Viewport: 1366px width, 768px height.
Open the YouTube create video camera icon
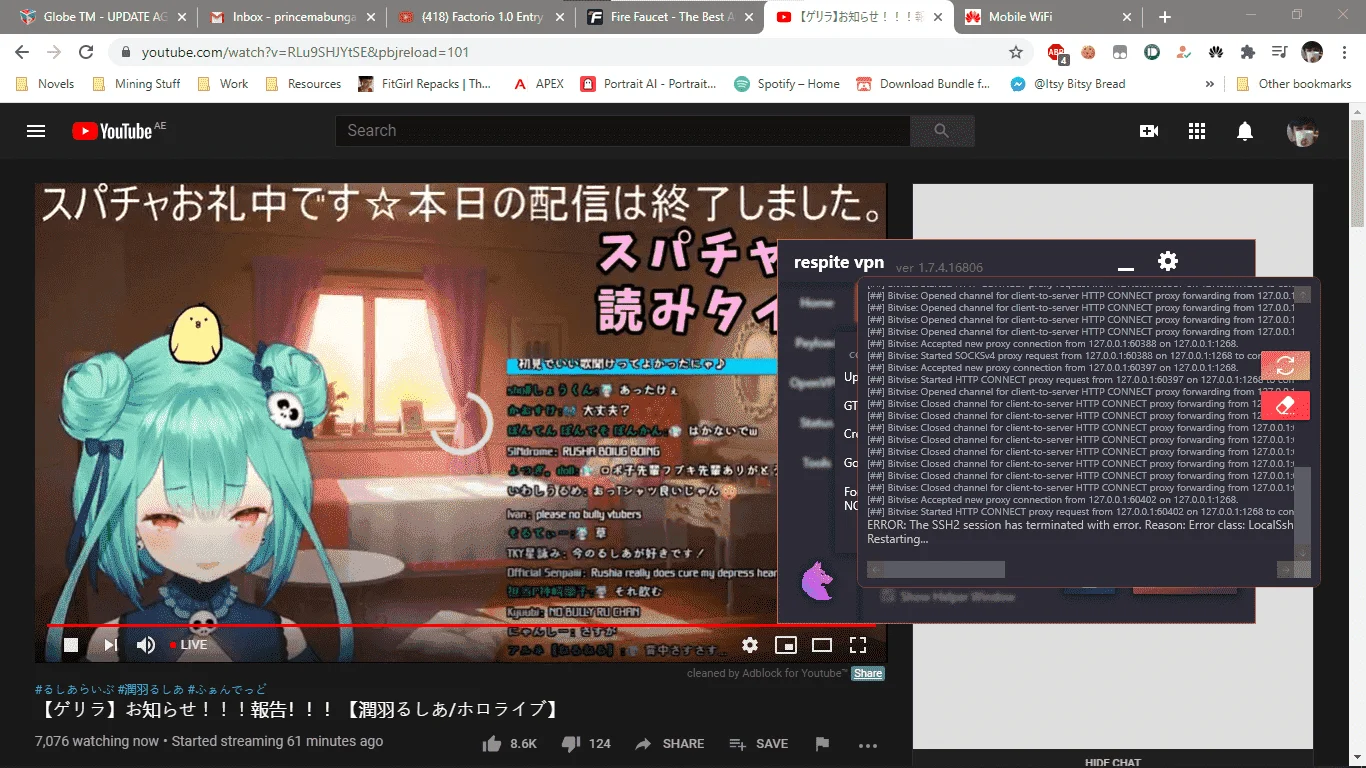pyautogui.click(x=1149, y=131)
